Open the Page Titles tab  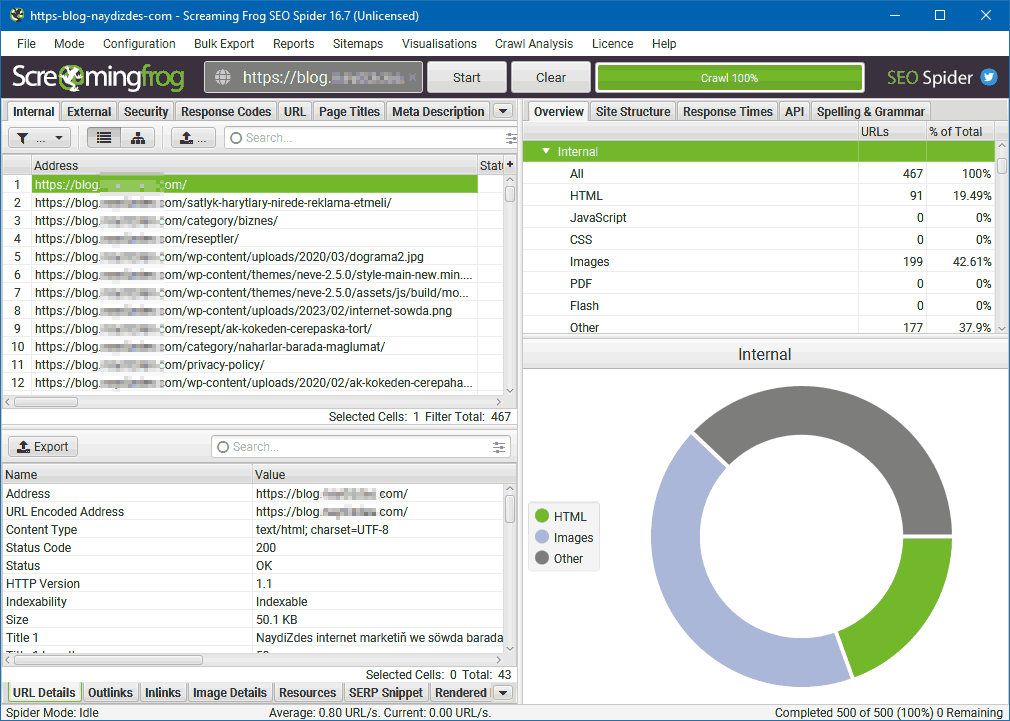tap(349, 111)
